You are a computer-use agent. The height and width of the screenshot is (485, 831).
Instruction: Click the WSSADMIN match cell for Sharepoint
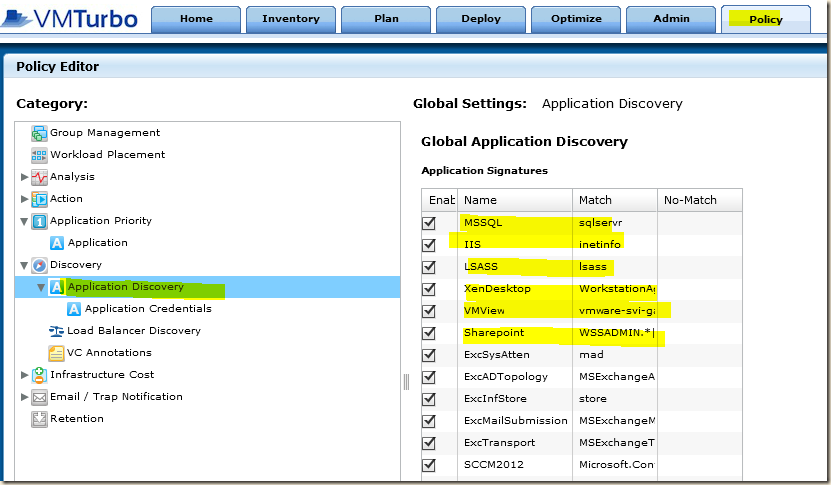[615, 333]
